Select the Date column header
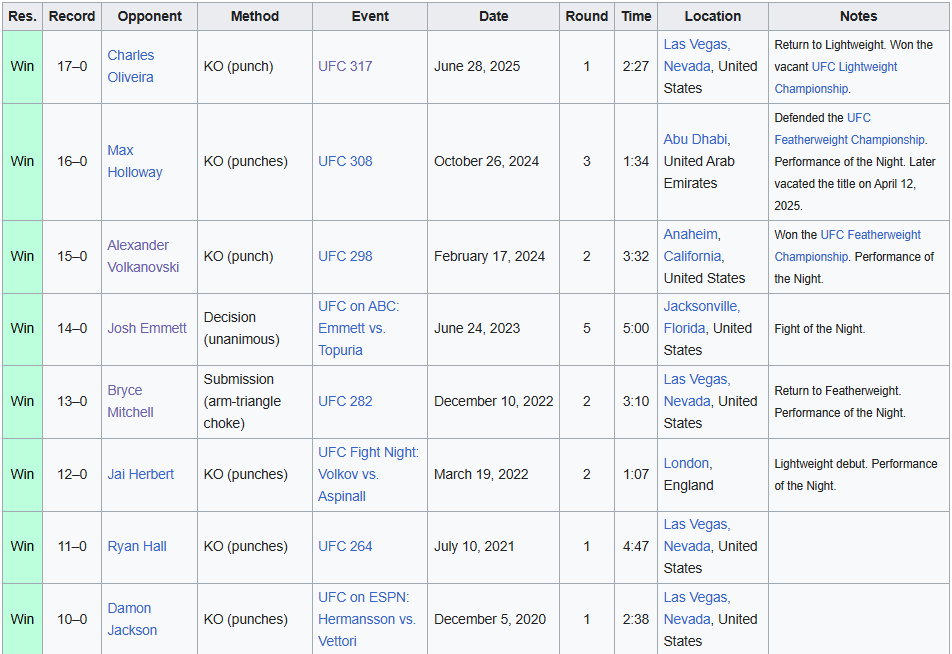952x654 pixels. [x=494, y=16]
